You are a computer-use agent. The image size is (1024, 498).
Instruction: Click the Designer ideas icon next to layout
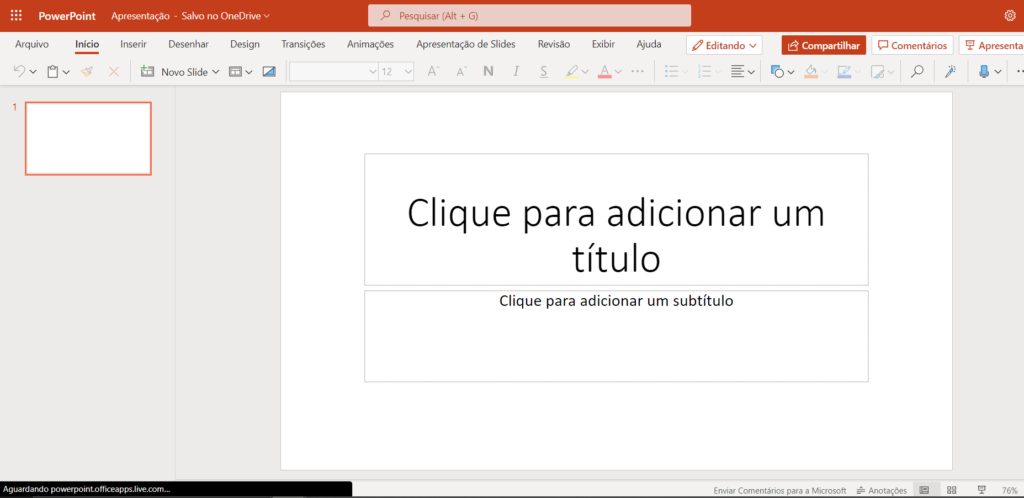click(269, 72)
